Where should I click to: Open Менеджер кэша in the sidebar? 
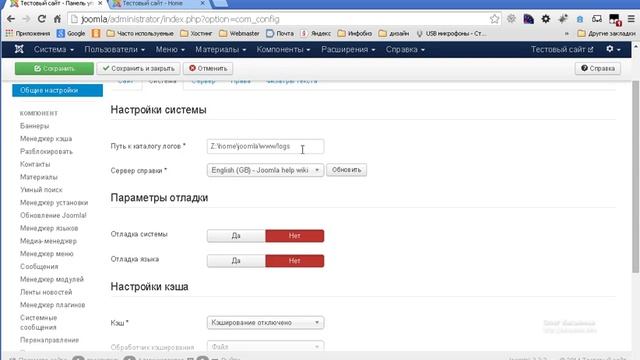pos(46,139)
